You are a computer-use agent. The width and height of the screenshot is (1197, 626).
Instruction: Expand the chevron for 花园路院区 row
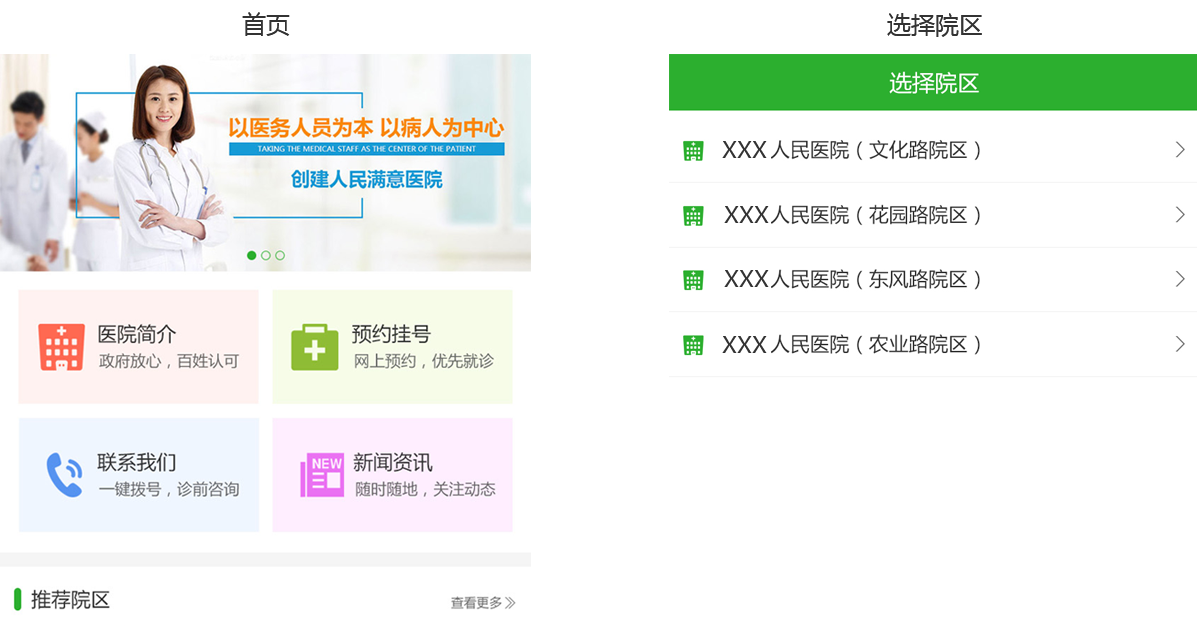point(1180,215)
